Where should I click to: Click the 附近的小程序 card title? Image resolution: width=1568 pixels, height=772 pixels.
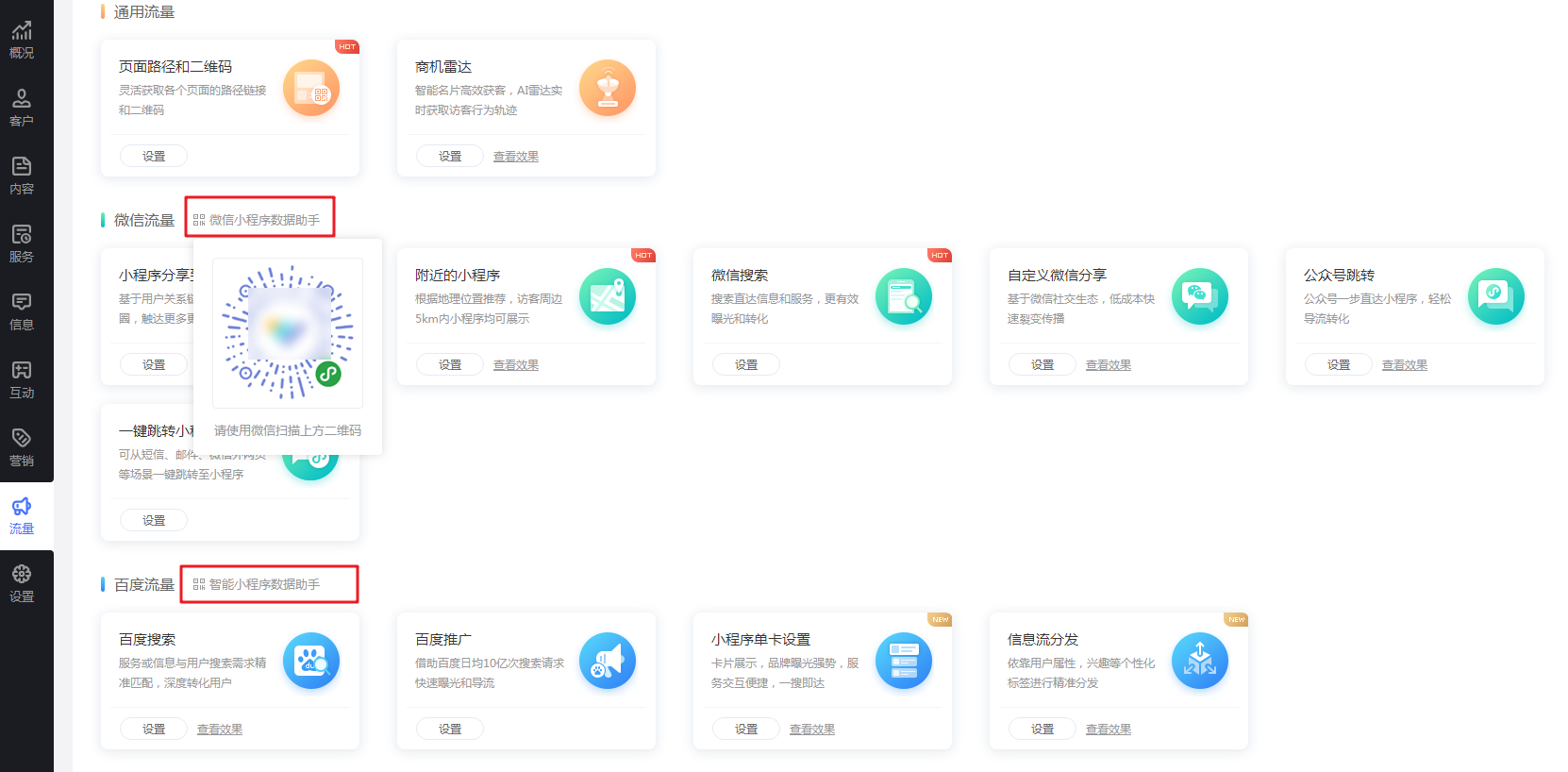coord(458,276)
